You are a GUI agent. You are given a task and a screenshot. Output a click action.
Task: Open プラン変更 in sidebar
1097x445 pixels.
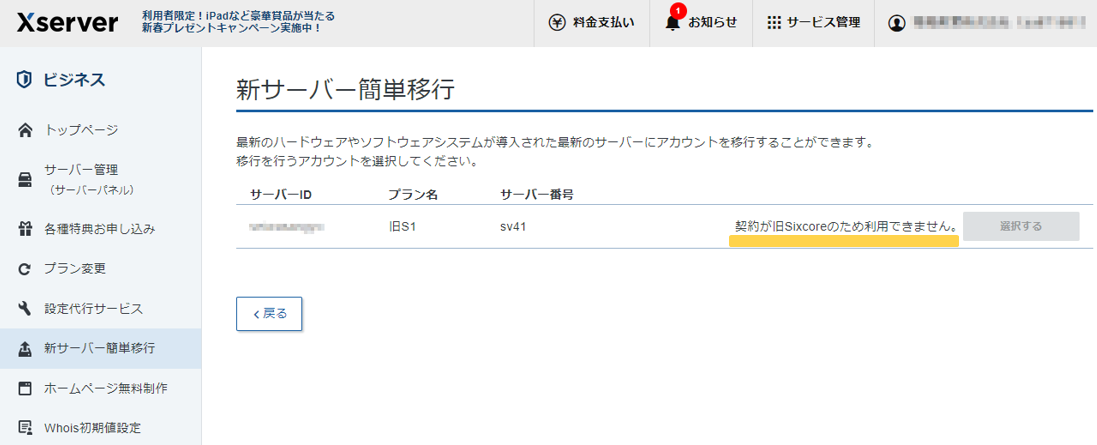pyautogui.click(x=75, y=269)
